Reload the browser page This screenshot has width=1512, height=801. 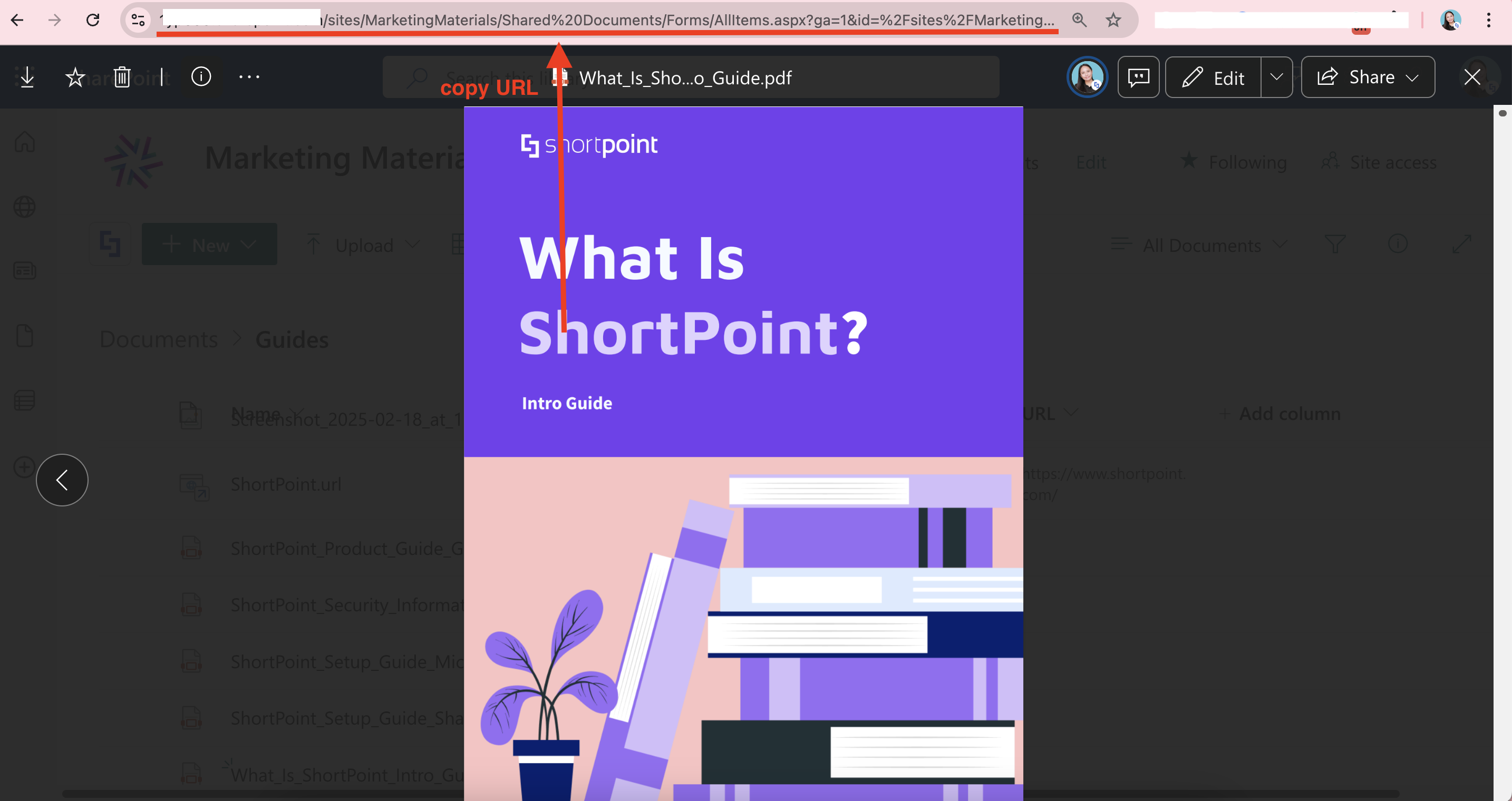93,20
